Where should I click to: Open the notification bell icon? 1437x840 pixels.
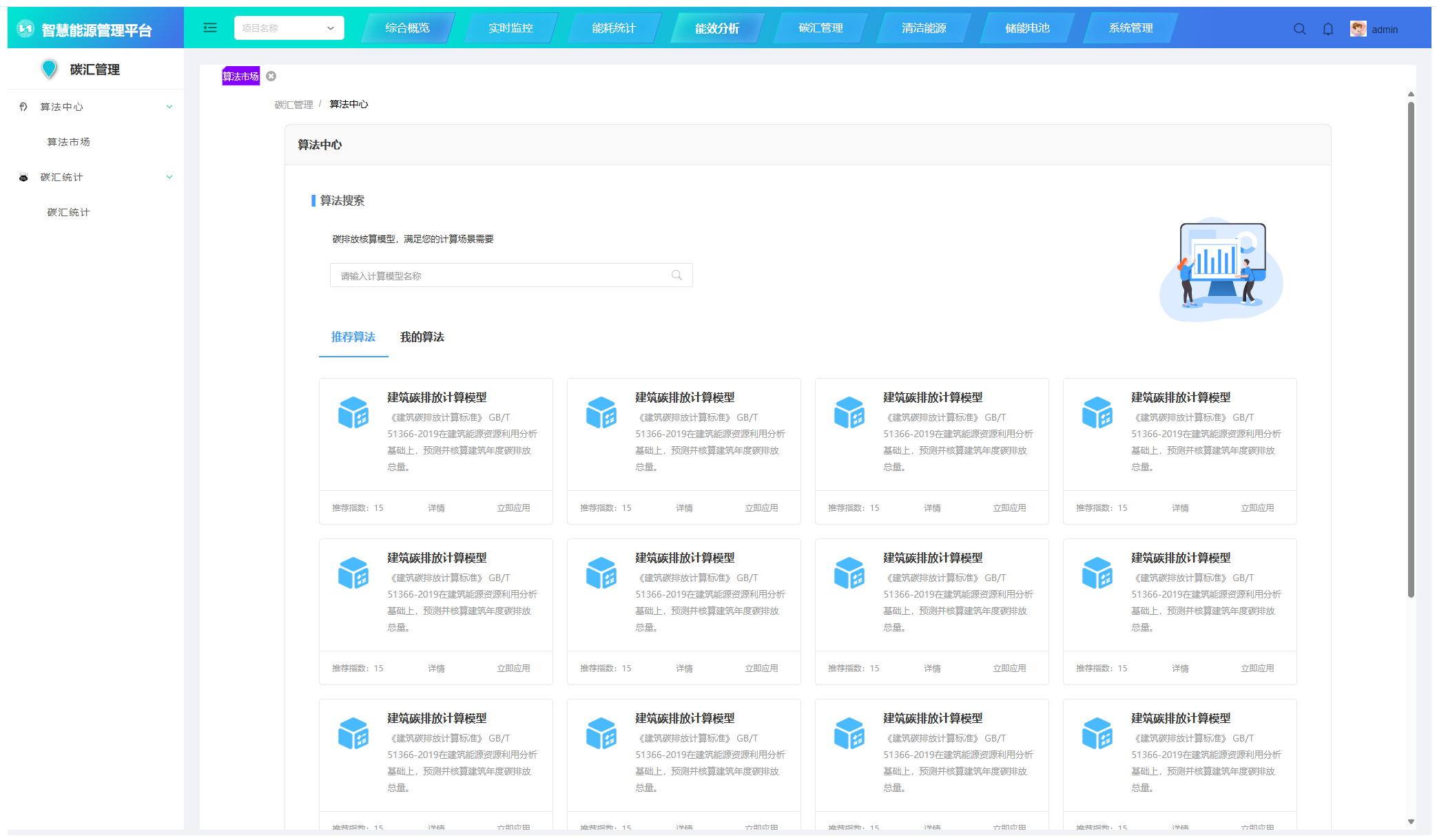point(1327,29)
